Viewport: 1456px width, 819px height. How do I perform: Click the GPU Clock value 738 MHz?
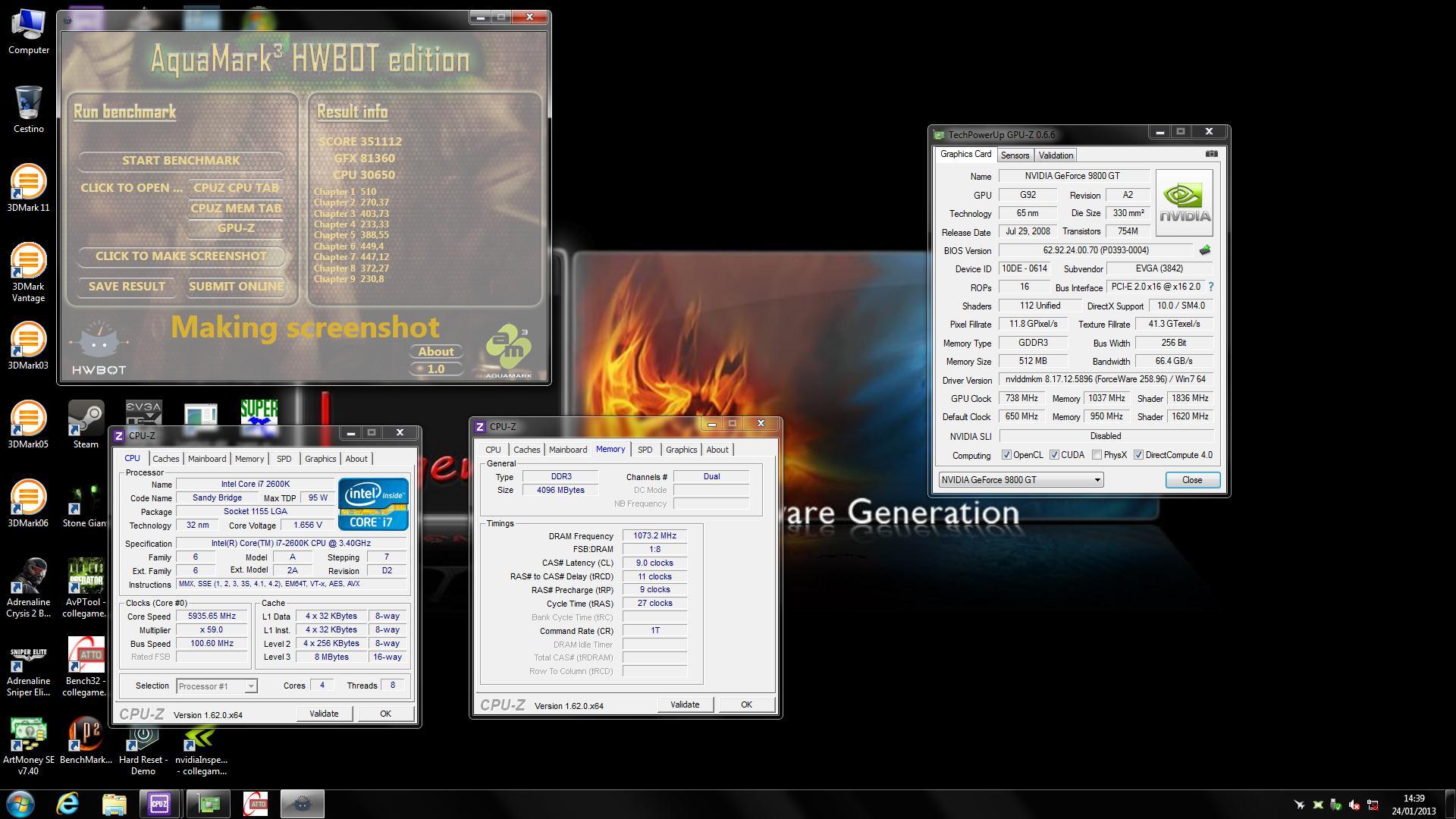[1021, 398]
